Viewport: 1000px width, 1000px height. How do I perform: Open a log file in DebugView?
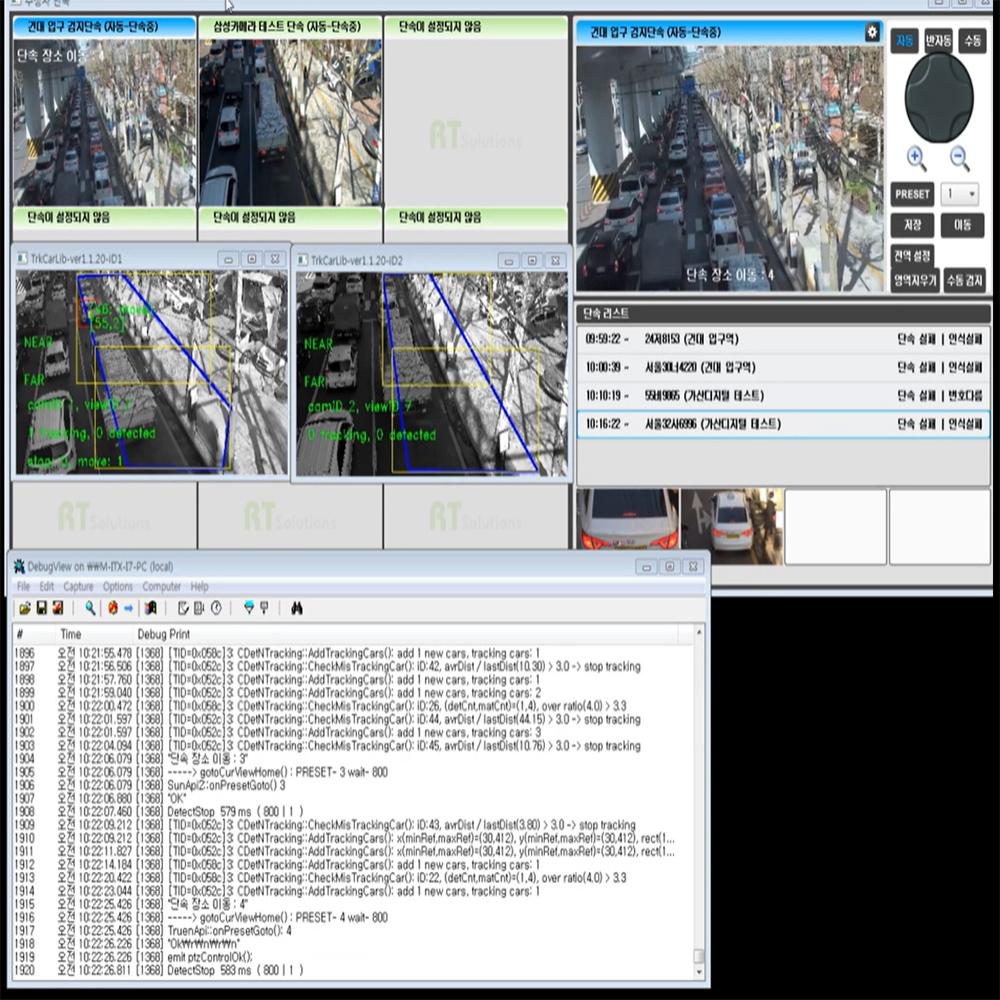23,608
